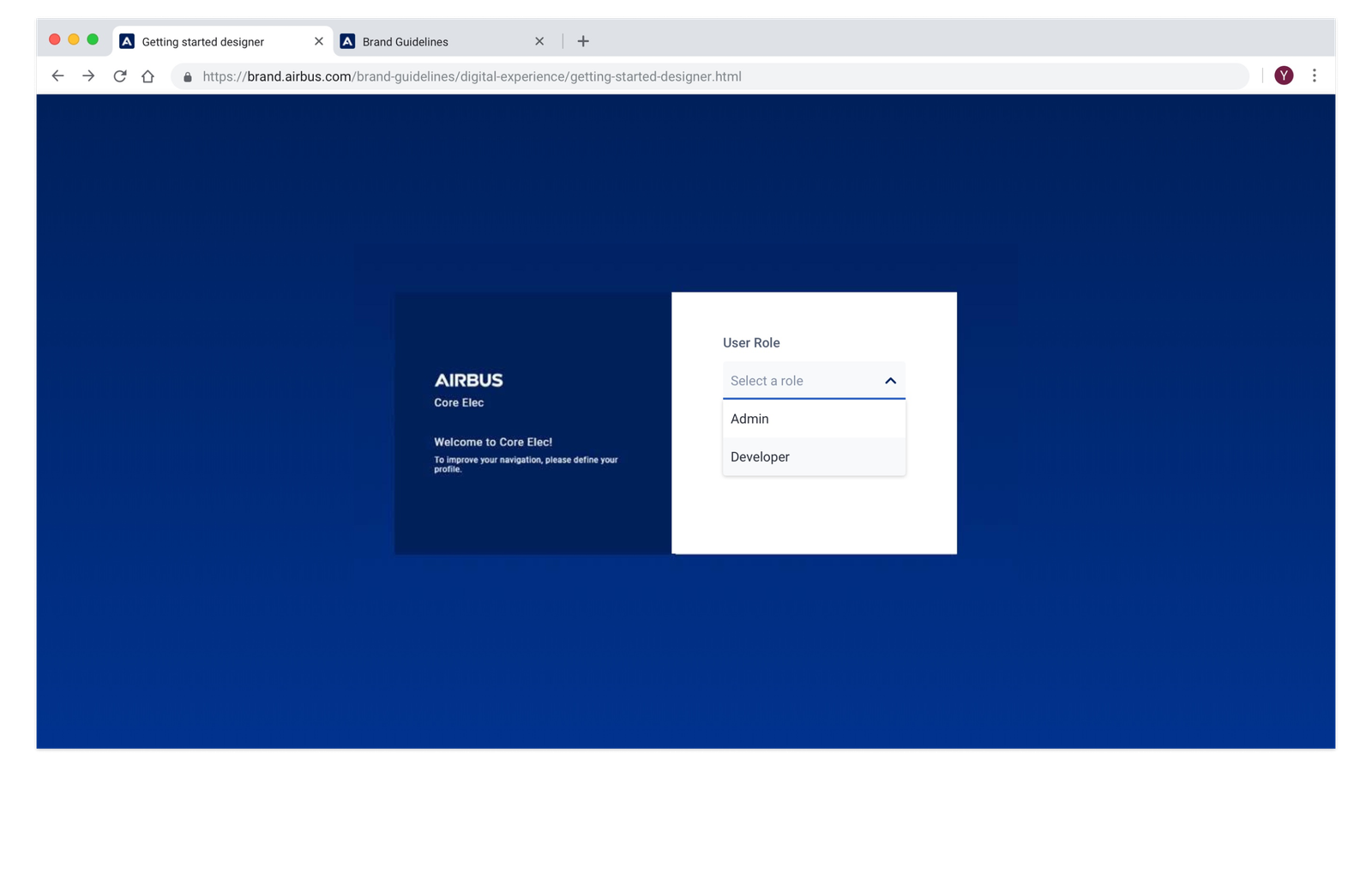
Task: Click the AIRBUS logo
Action: tap(468, 380)
